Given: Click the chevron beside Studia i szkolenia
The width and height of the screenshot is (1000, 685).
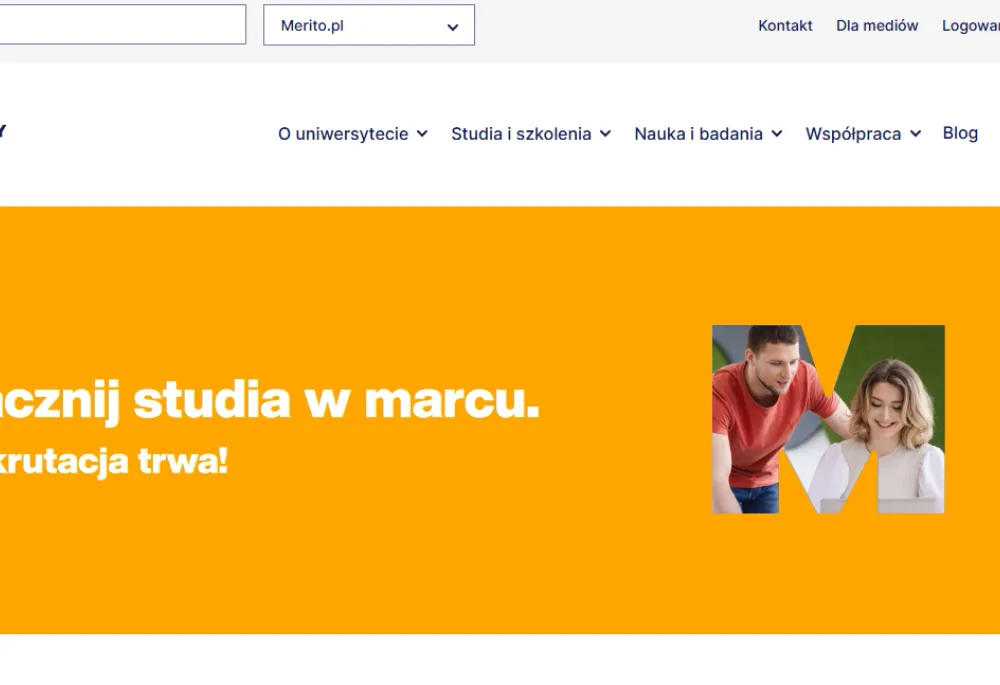Looking at the screenshot, I should tap(605, 133).
